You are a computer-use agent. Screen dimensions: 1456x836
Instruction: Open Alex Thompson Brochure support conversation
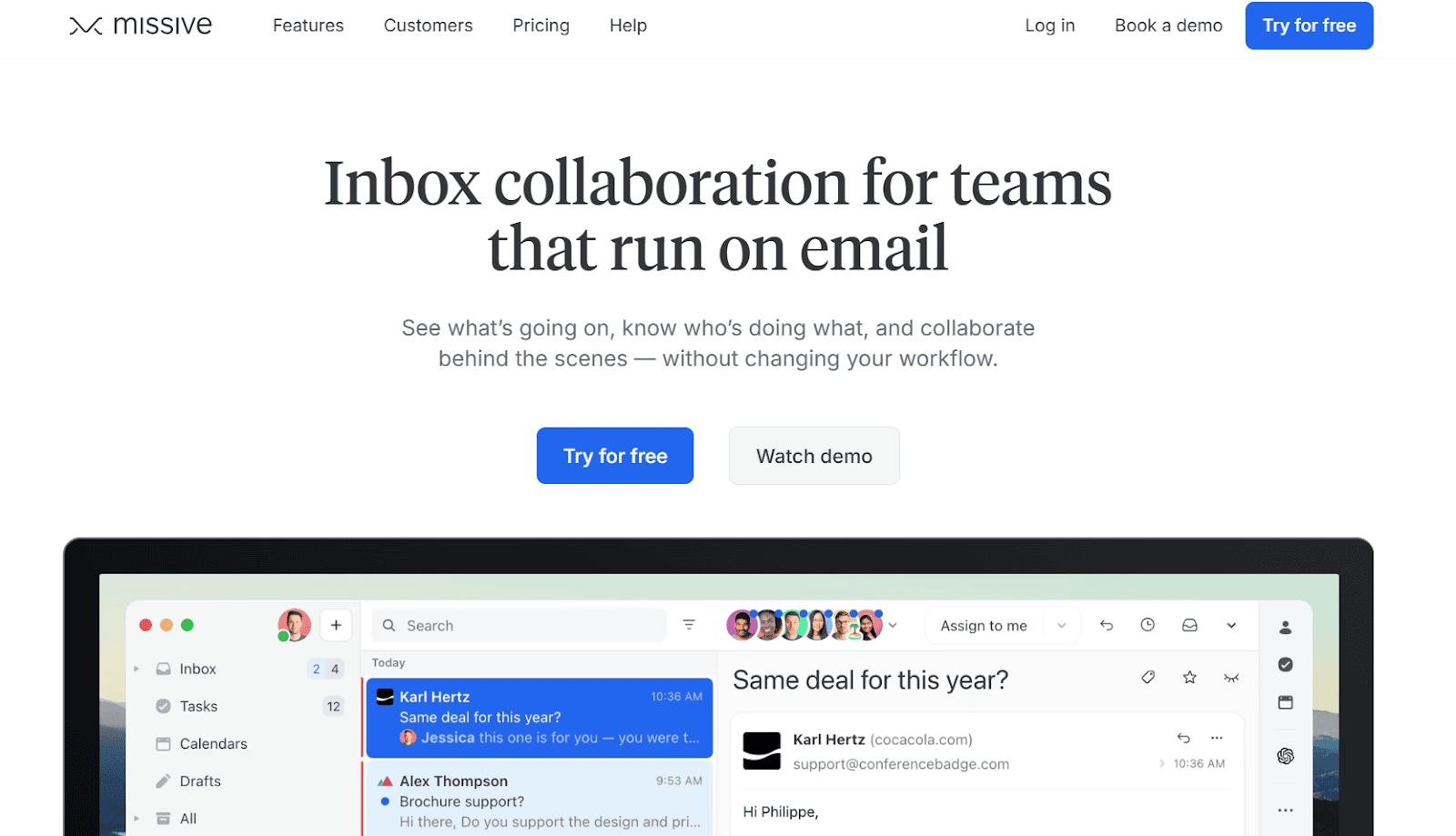coord(539,800)
